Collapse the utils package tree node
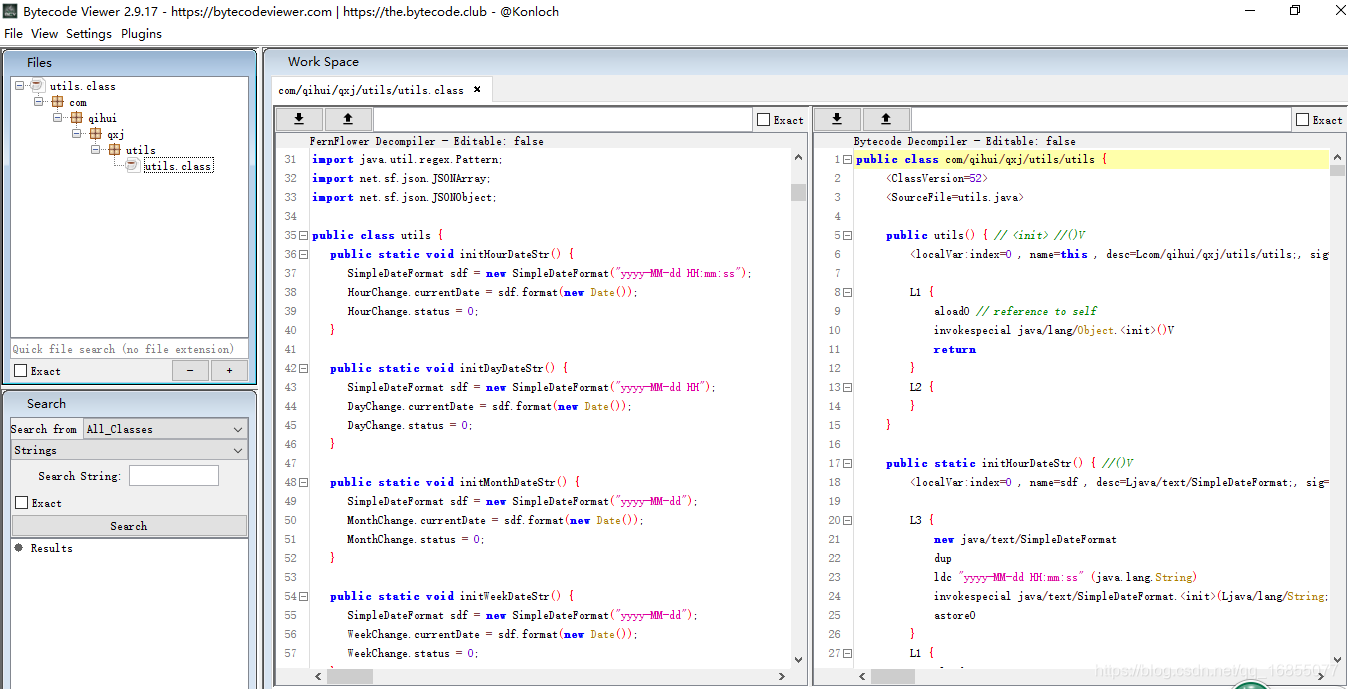The width and height of the screenshot is (1348, 689). point(96,150)
